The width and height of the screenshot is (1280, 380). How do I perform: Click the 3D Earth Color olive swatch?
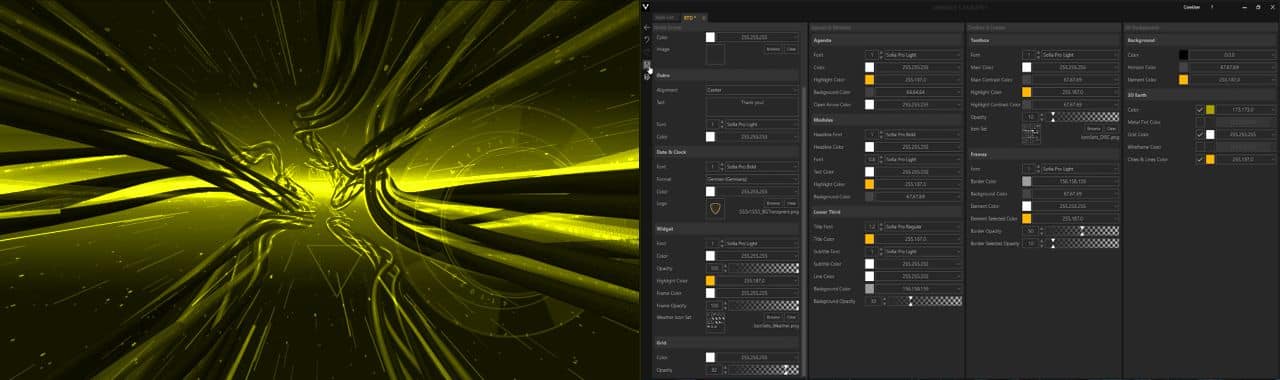(x=1210, y=110)
